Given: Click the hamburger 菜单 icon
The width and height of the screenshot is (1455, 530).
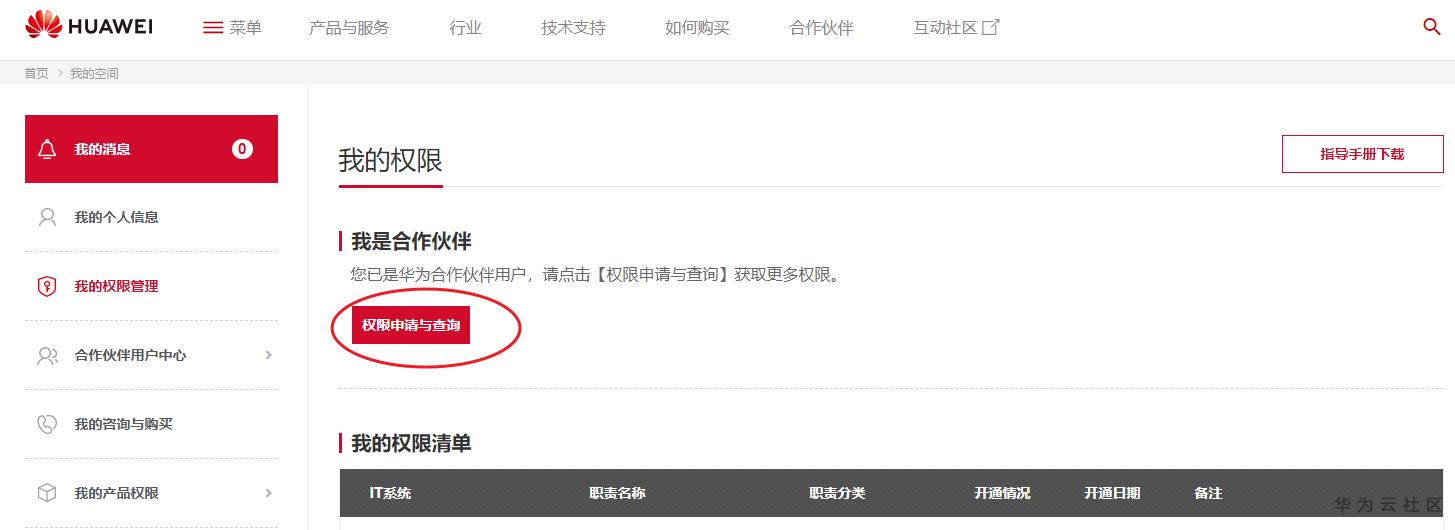Looking at the screenshot, I should tap(213, 28).
